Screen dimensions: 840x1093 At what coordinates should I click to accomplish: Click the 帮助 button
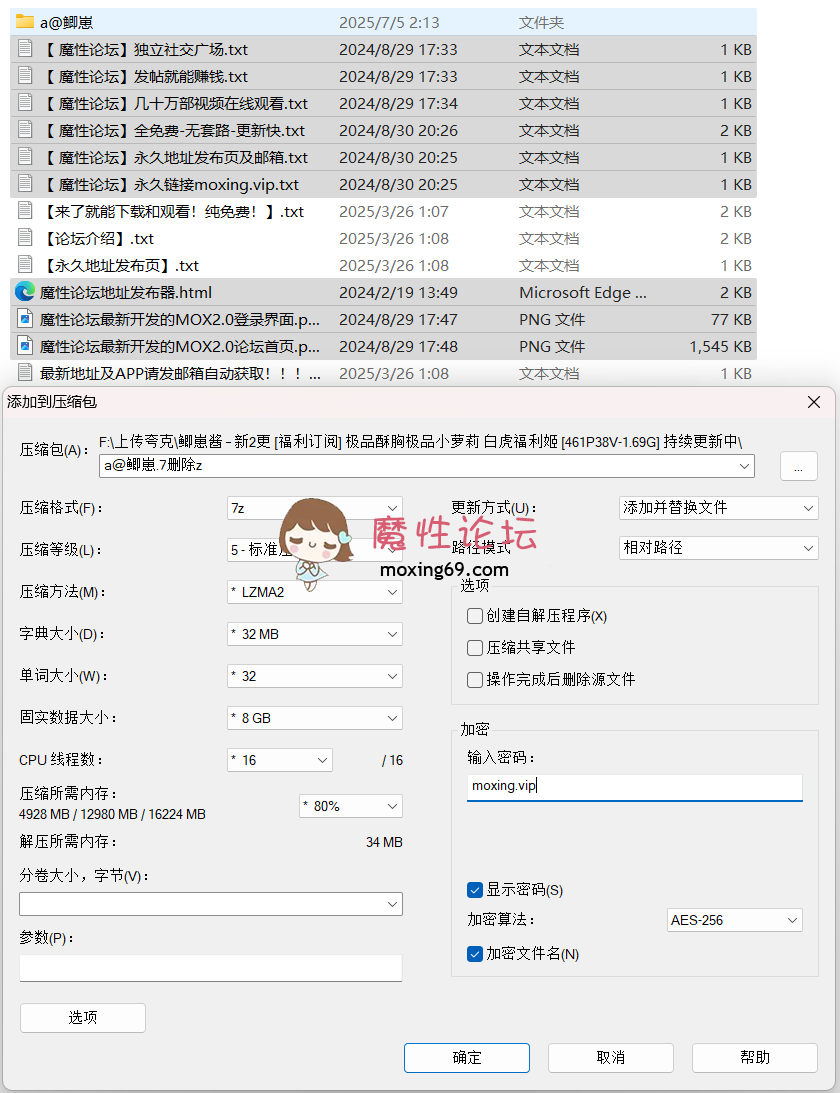point(755,1057)
